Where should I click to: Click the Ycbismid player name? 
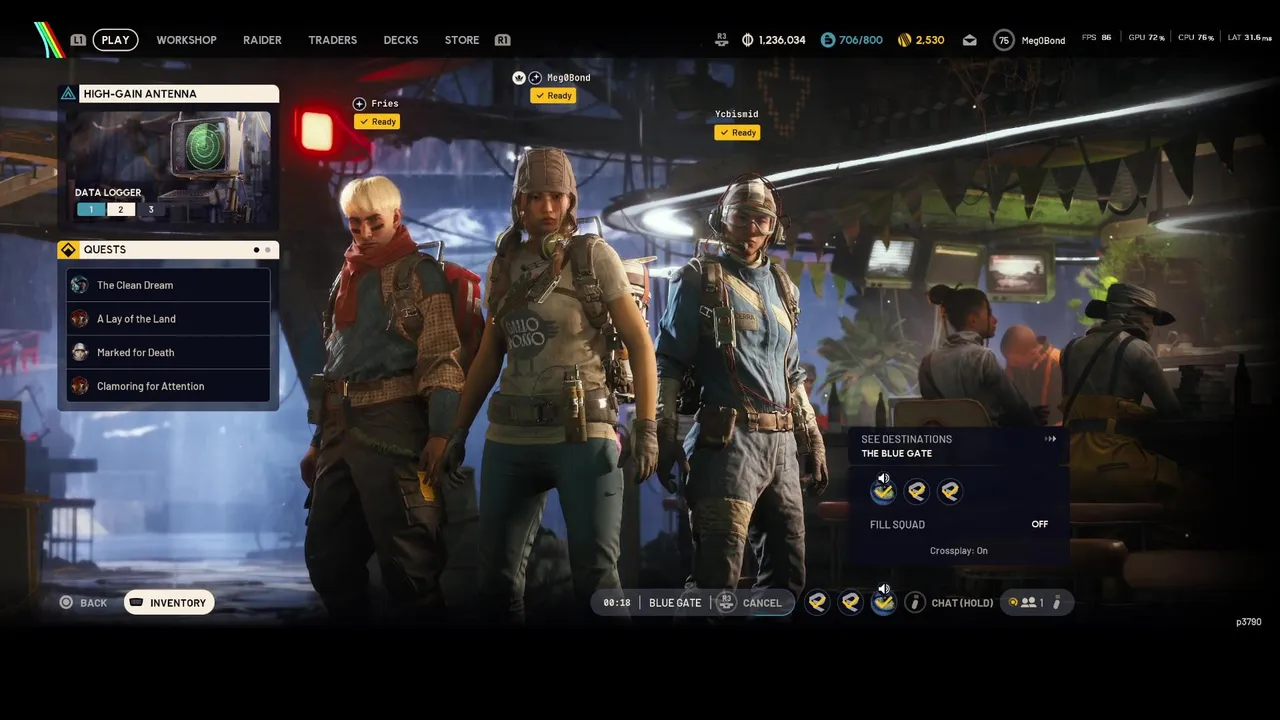(736, 114)
